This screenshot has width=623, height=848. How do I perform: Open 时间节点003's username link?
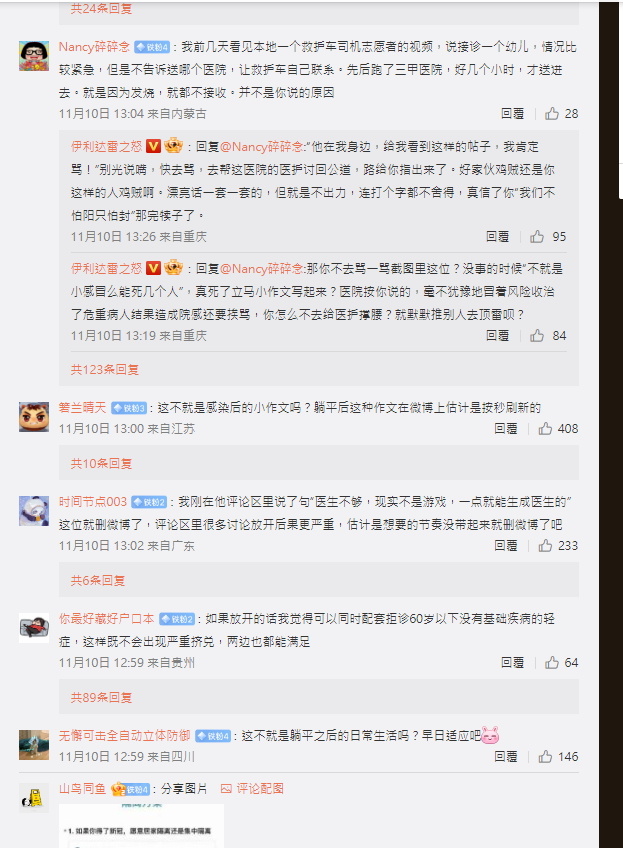click(92, 501)
